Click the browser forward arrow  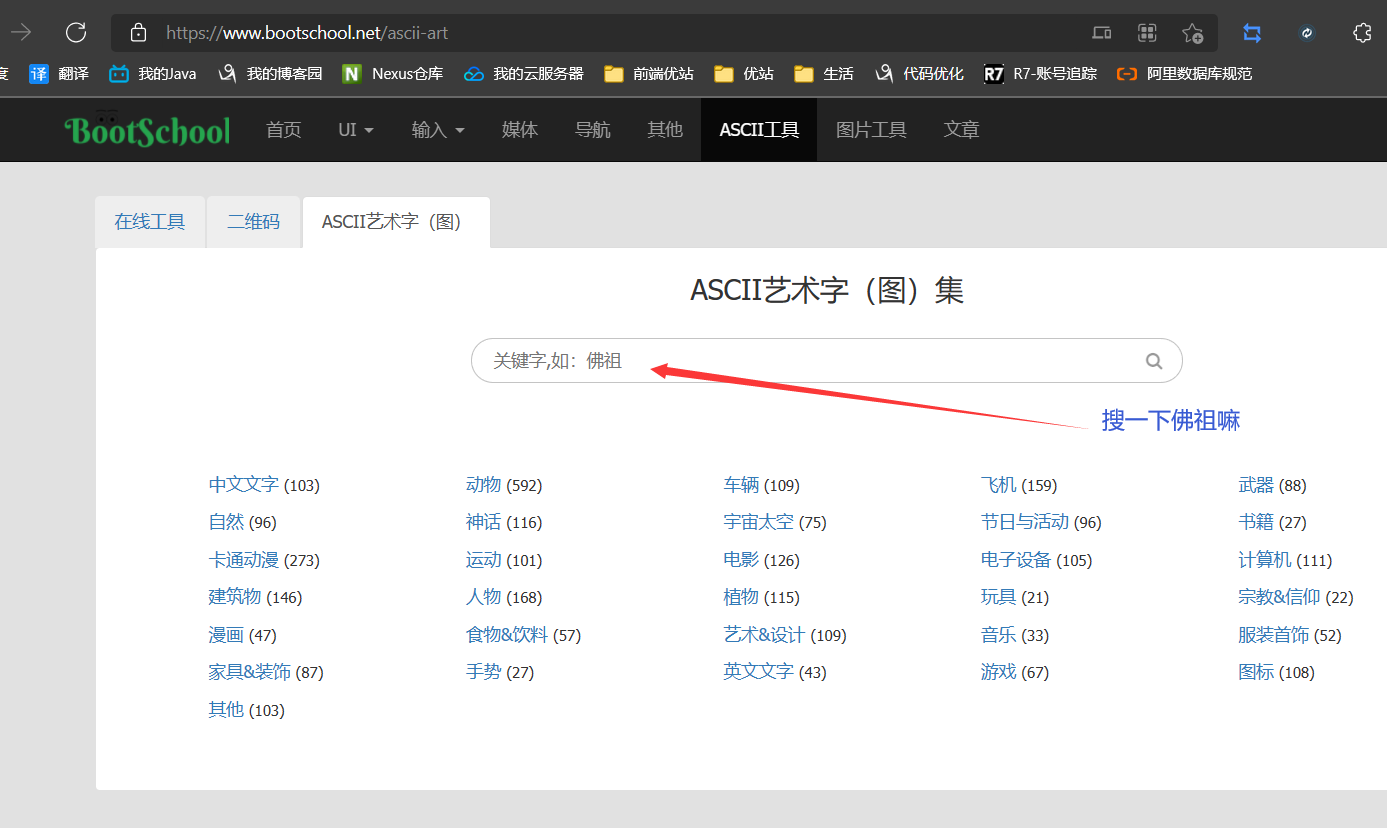(x=21, y=33)
